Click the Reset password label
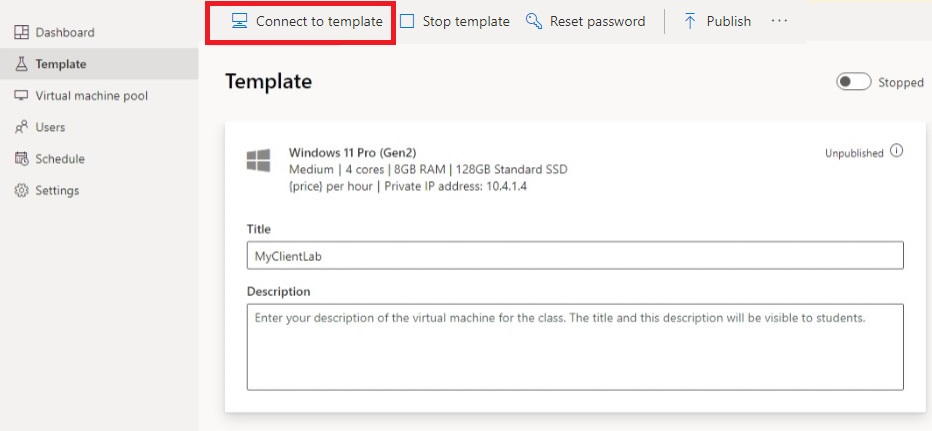Viewport: 932px width, 431px height. point(597,21)
